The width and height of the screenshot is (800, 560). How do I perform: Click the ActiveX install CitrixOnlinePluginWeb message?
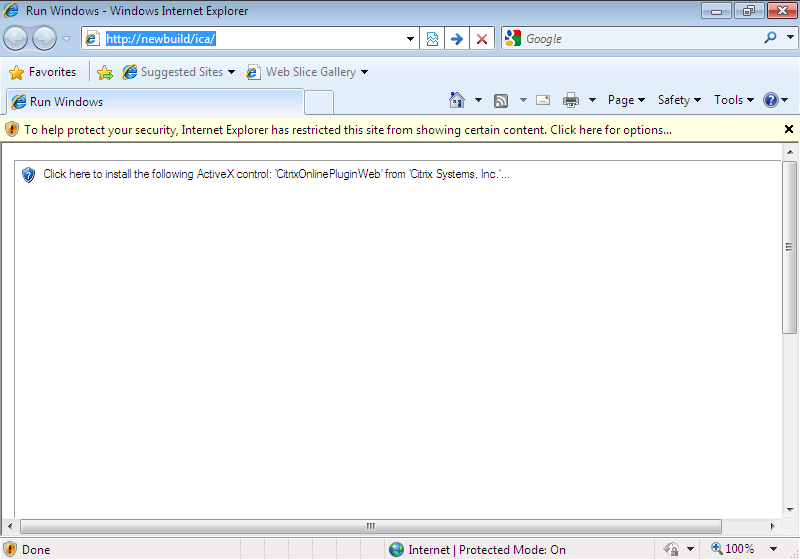[277, 174]
